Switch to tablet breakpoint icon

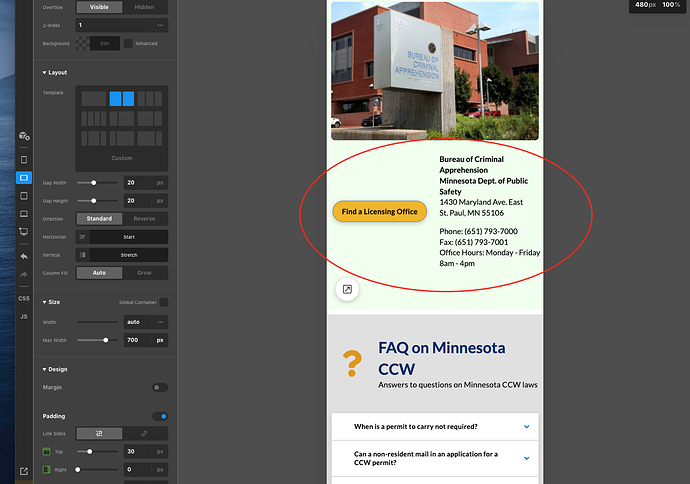[24, 196]
